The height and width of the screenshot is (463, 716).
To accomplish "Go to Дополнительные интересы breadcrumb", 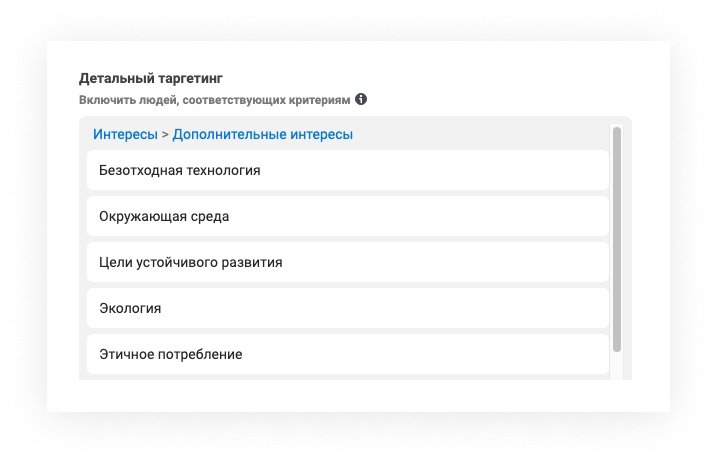I will [262, 134].
